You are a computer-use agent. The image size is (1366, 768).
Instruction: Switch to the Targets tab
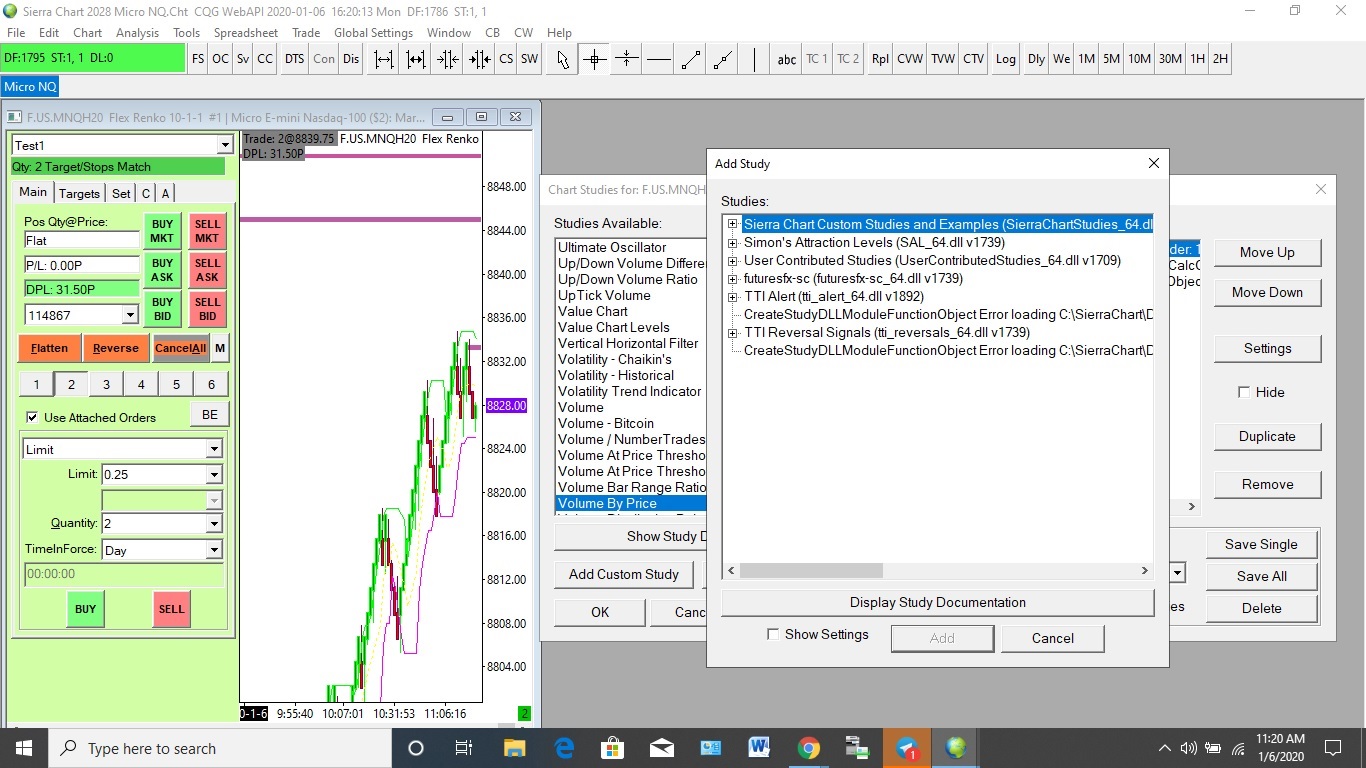[79, 193]
